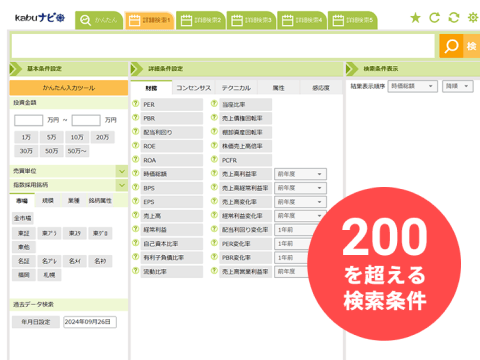This screenshot has height=360, width=480.
Task: Open the 前年度 dropdown for 経常利益変化率
Action: pos(300,216)
